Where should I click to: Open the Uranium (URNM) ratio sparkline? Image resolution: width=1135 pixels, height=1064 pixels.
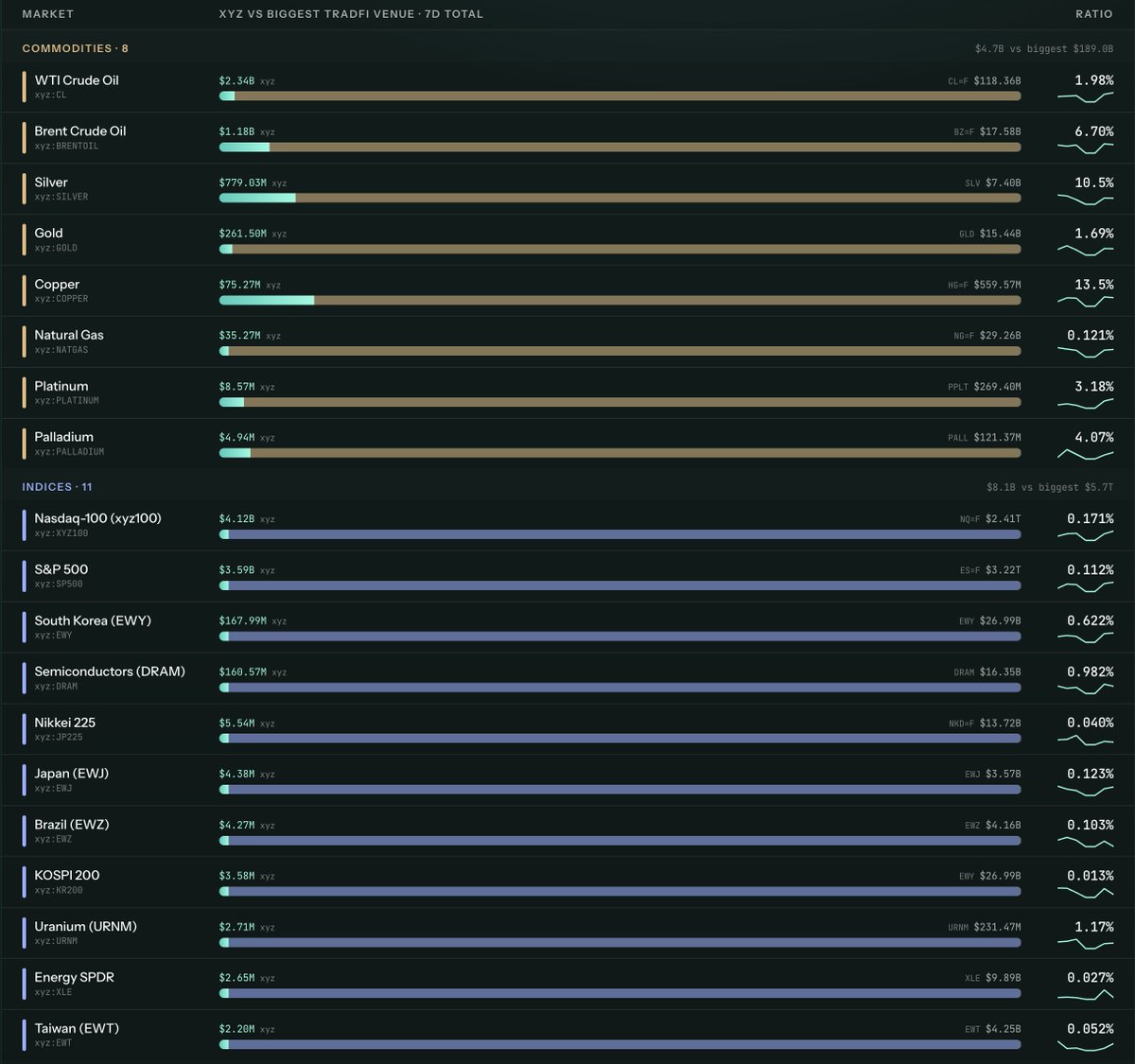pos(1086,945)
